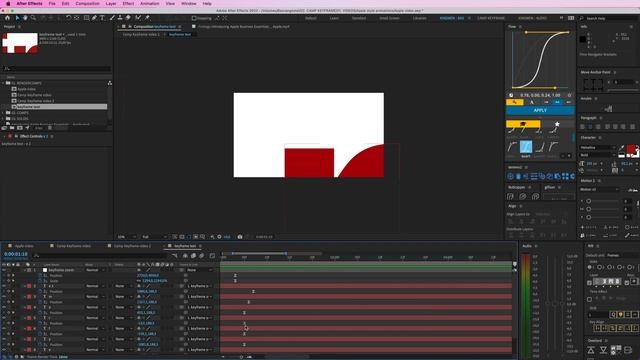Expand the 02. COMPS folder
Image resolution: width=640 pixels, height=360 pixels.
(3, 113)
